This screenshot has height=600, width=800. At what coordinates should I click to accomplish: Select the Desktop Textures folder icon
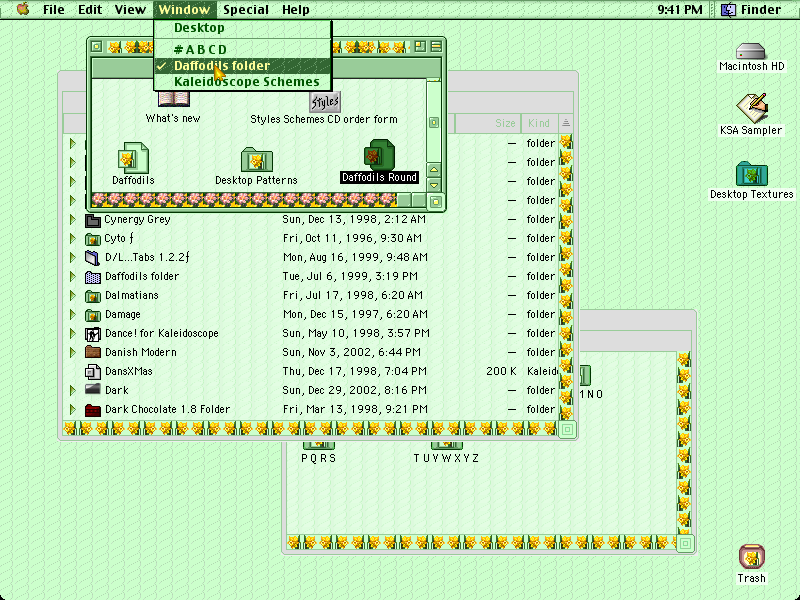point(752,173)
